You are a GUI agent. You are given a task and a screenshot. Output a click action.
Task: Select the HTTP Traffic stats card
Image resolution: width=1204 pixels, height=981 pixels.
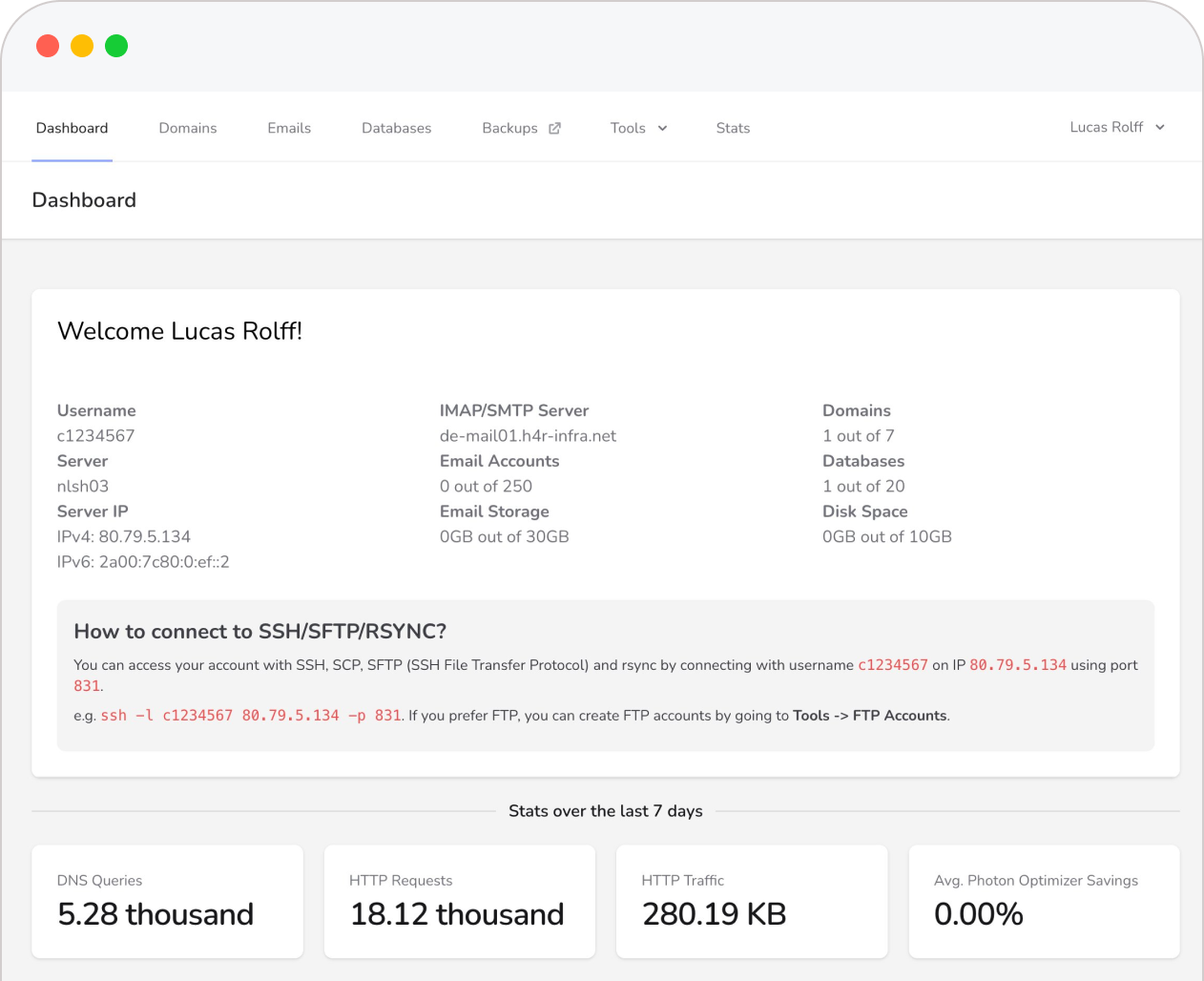point(752,901)
